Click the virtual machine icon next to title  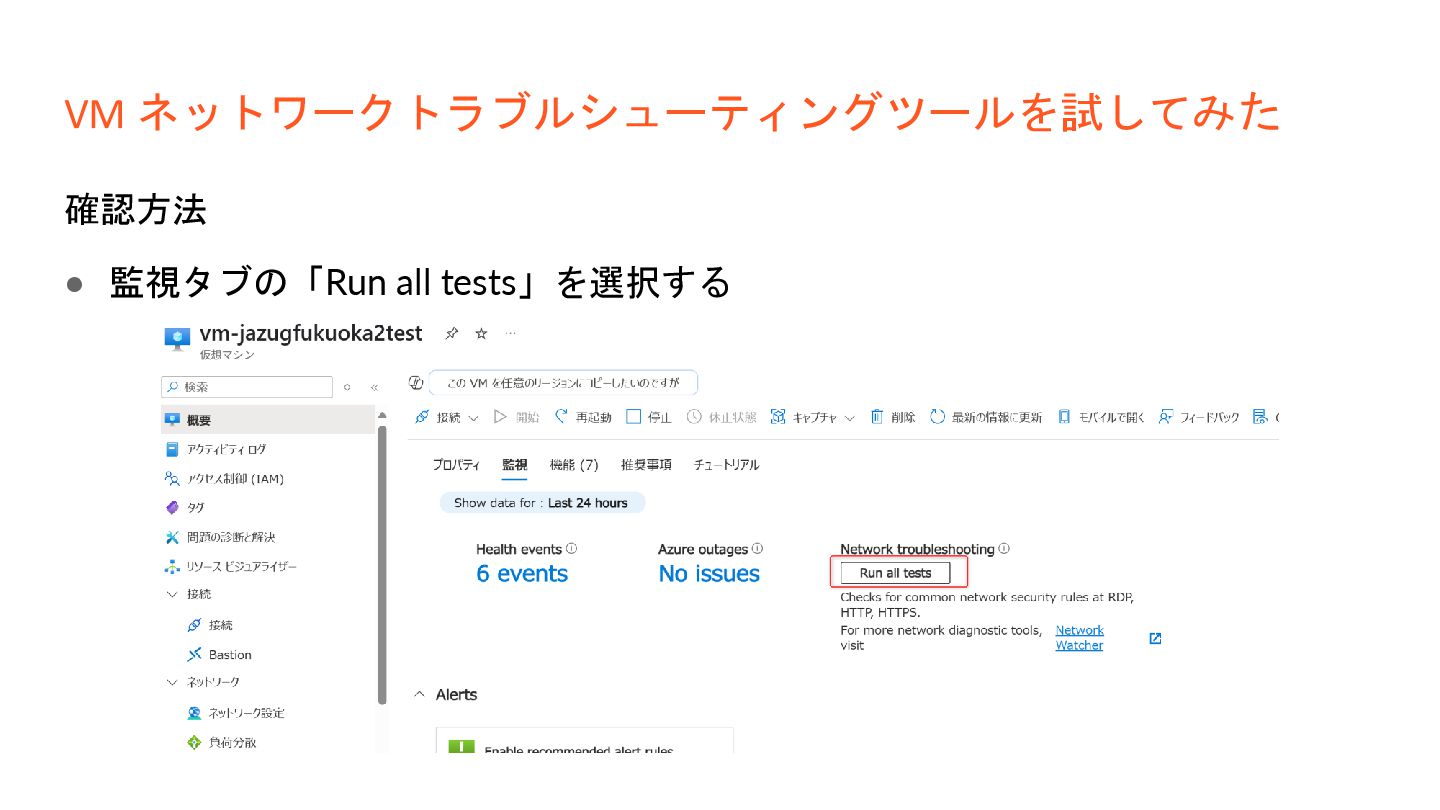click(x=177, y=339)
